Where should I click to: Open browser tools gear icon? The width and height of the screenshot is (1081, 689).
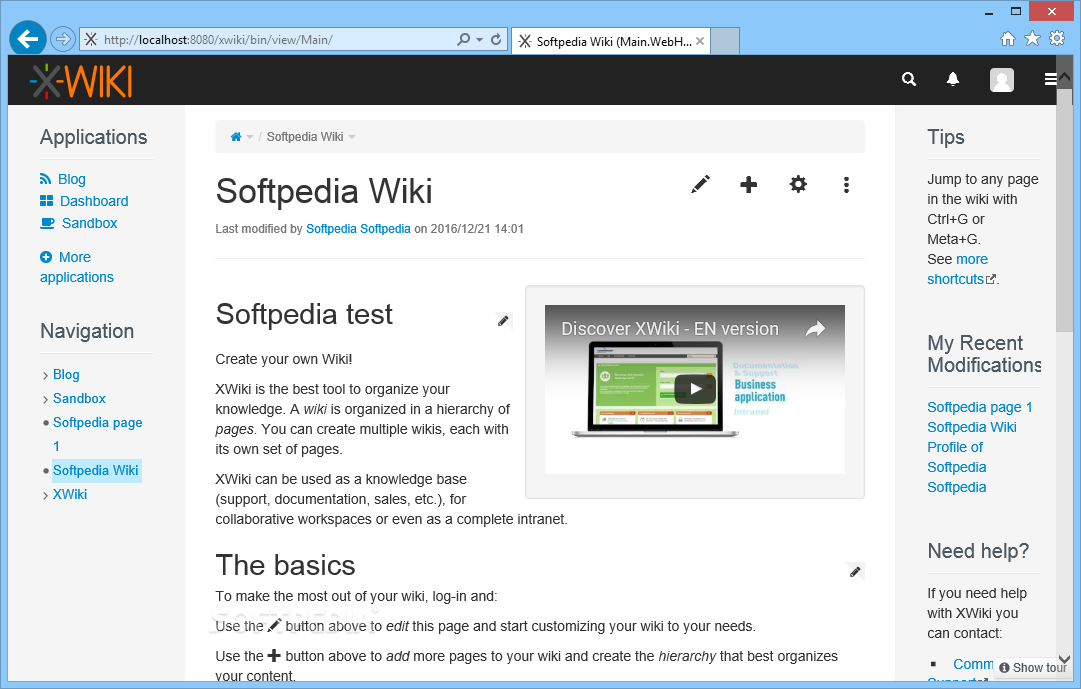(1057, 39)
